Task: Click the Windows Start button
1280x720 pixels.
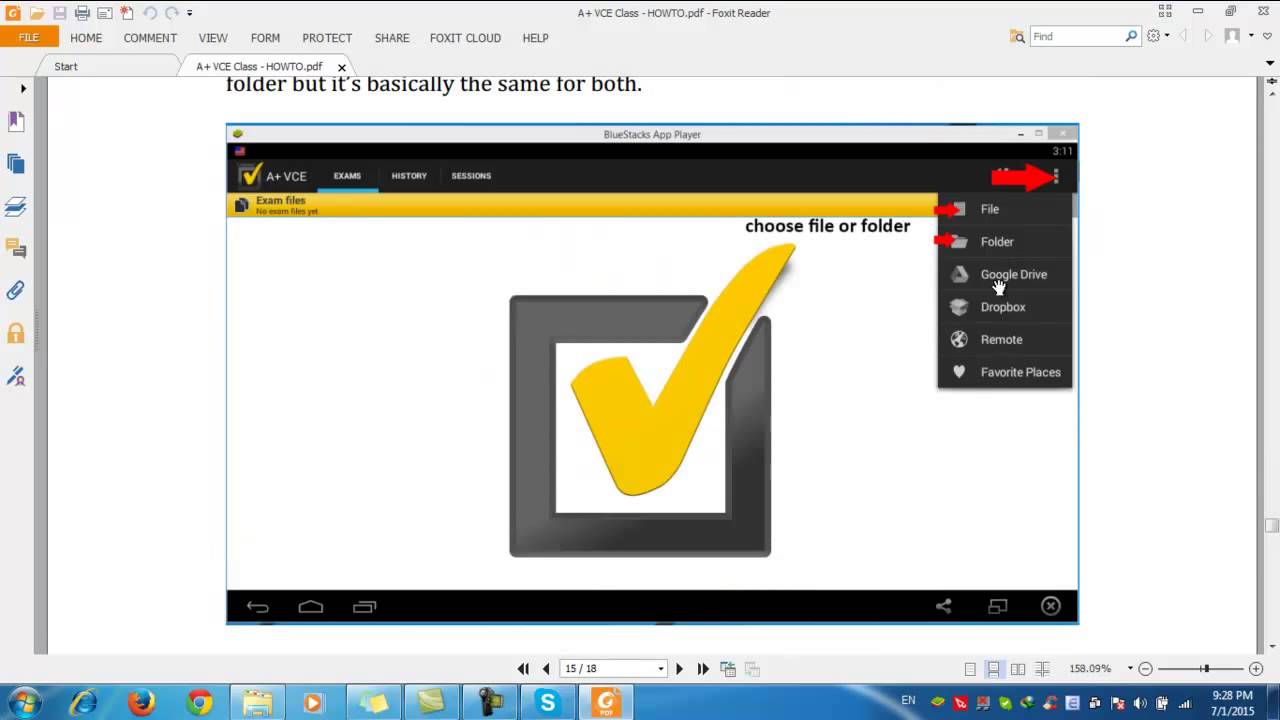Action: (x=24, y=703)
